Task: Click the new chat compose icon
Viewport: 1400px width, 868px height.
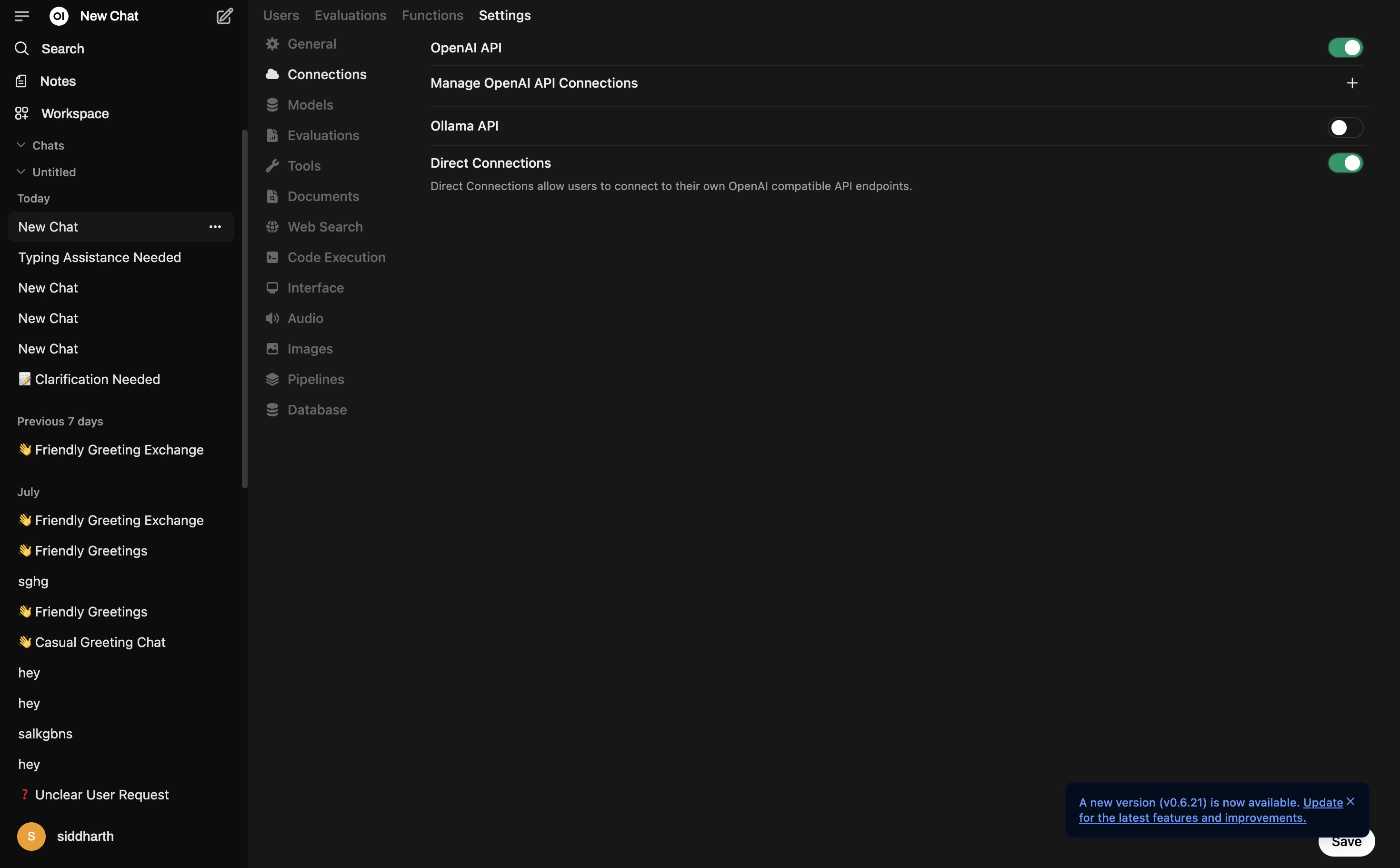Action: click(224, 16)
